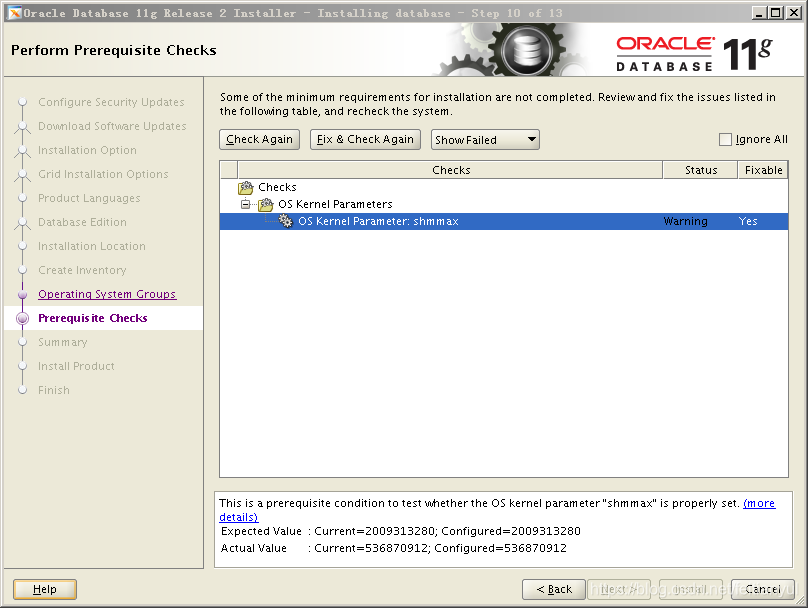Click the Finish step label
This screenshot has width=808, height=608.
(x=54, y=391)
